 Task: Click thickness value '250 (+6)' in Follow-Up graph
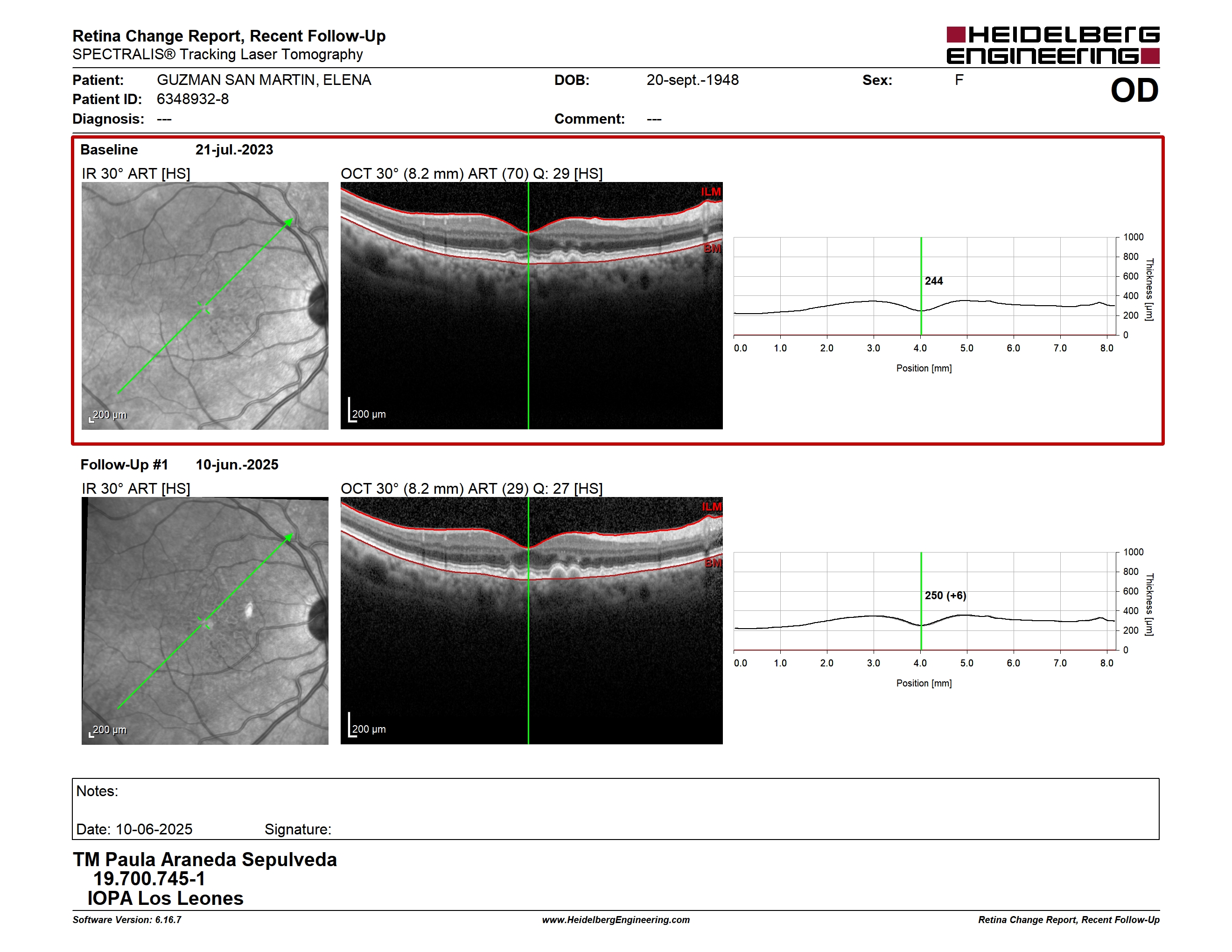pyautogui.click(x=945, y=595)
